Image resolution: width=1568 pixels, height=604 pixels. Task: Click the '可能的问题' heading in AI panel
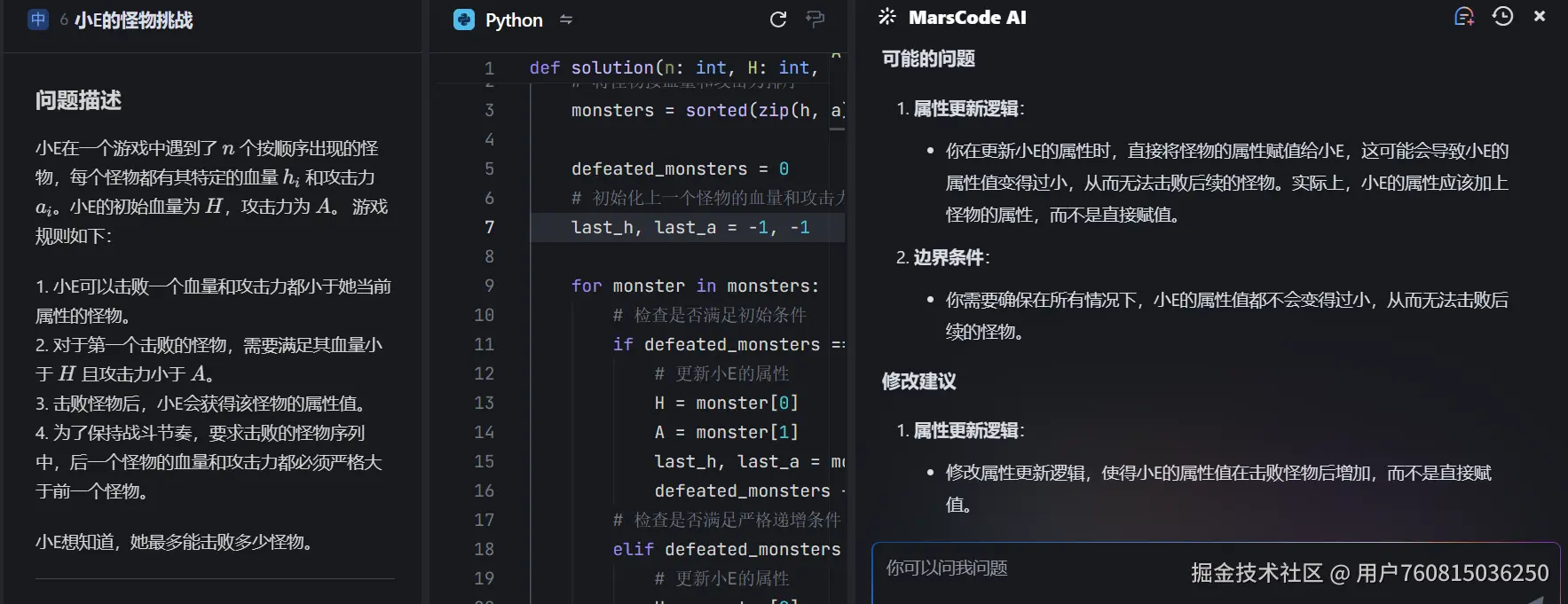928,59
